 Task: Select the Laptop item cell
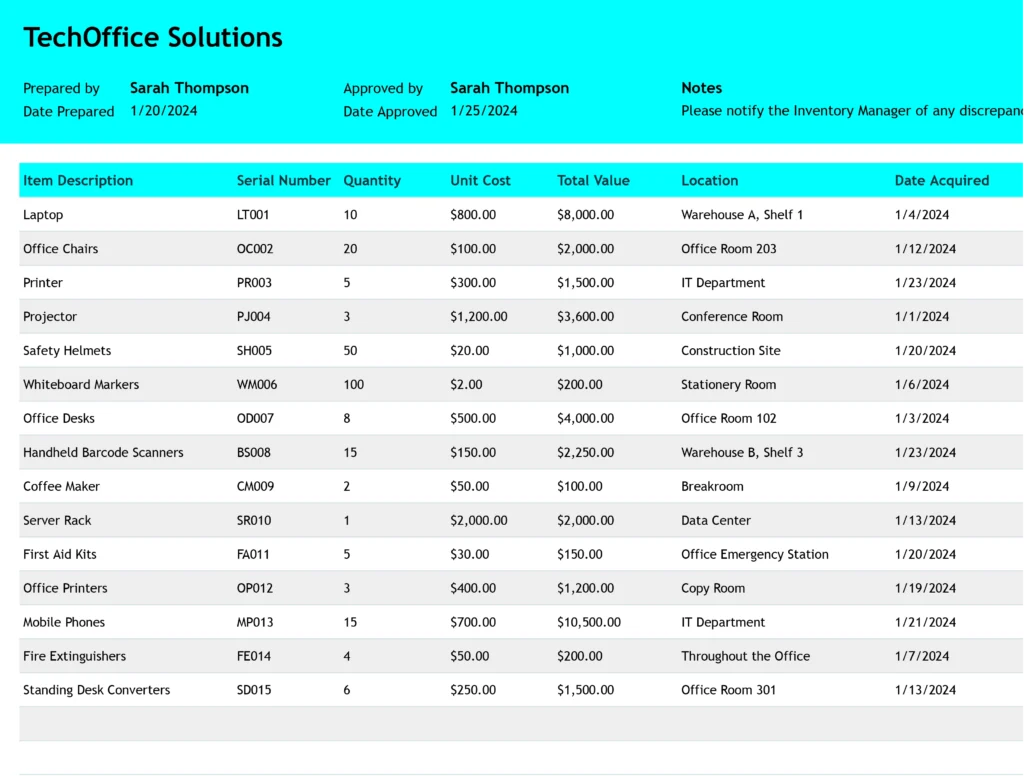click(x=43, y=215)
